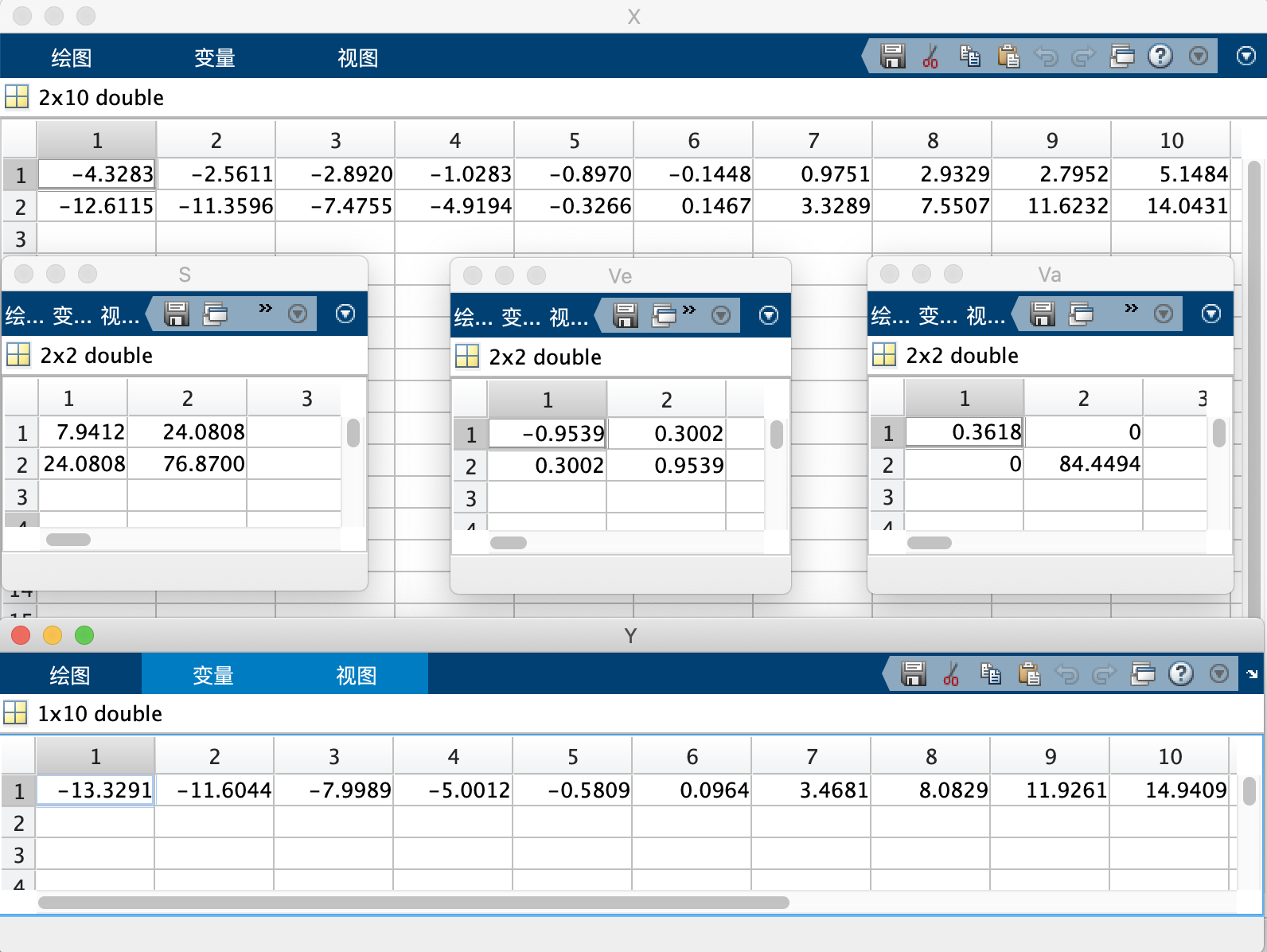Select cell 84.4494 in Va window
Viewport: 1267px width, 952px height.
click(x=1083, y=464)
